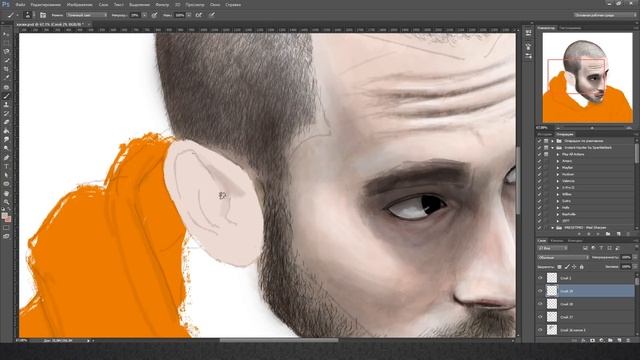This screenshot has width=640, height=360.
Task: Enable airbrush mode in options bar
Action: click(x=198, y=15)
